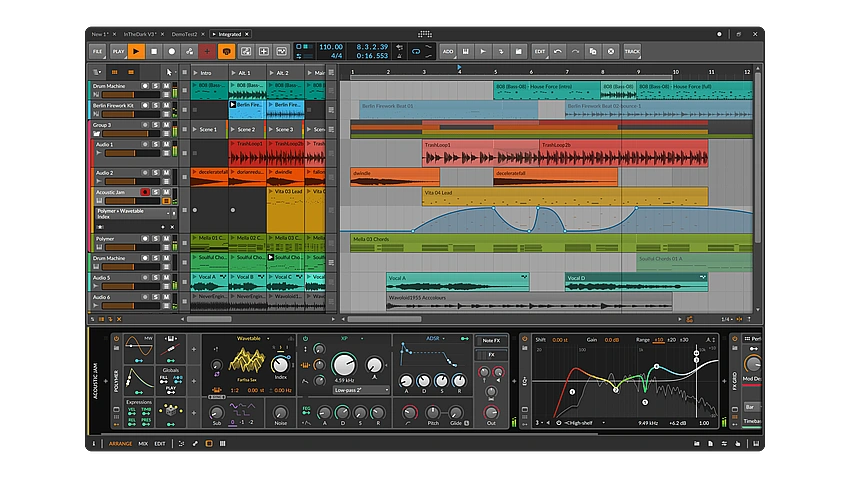The height and width of the screenshot is (478, 850).
Task: Open the EDIT menu button
Action: [540, 51]
